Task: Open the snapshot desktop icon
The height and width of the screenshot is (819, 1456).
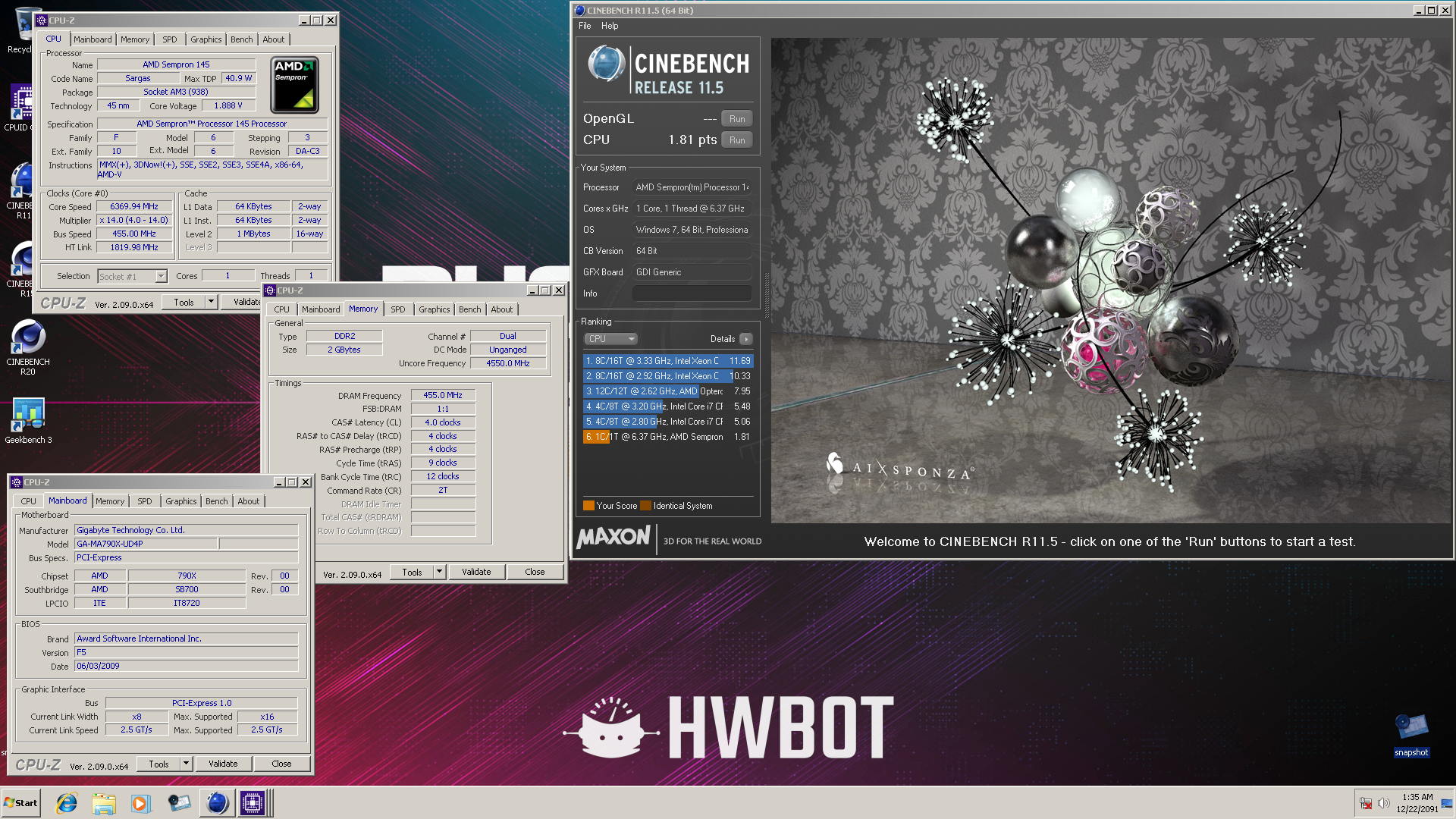Action: click(x=1411, y=734)
